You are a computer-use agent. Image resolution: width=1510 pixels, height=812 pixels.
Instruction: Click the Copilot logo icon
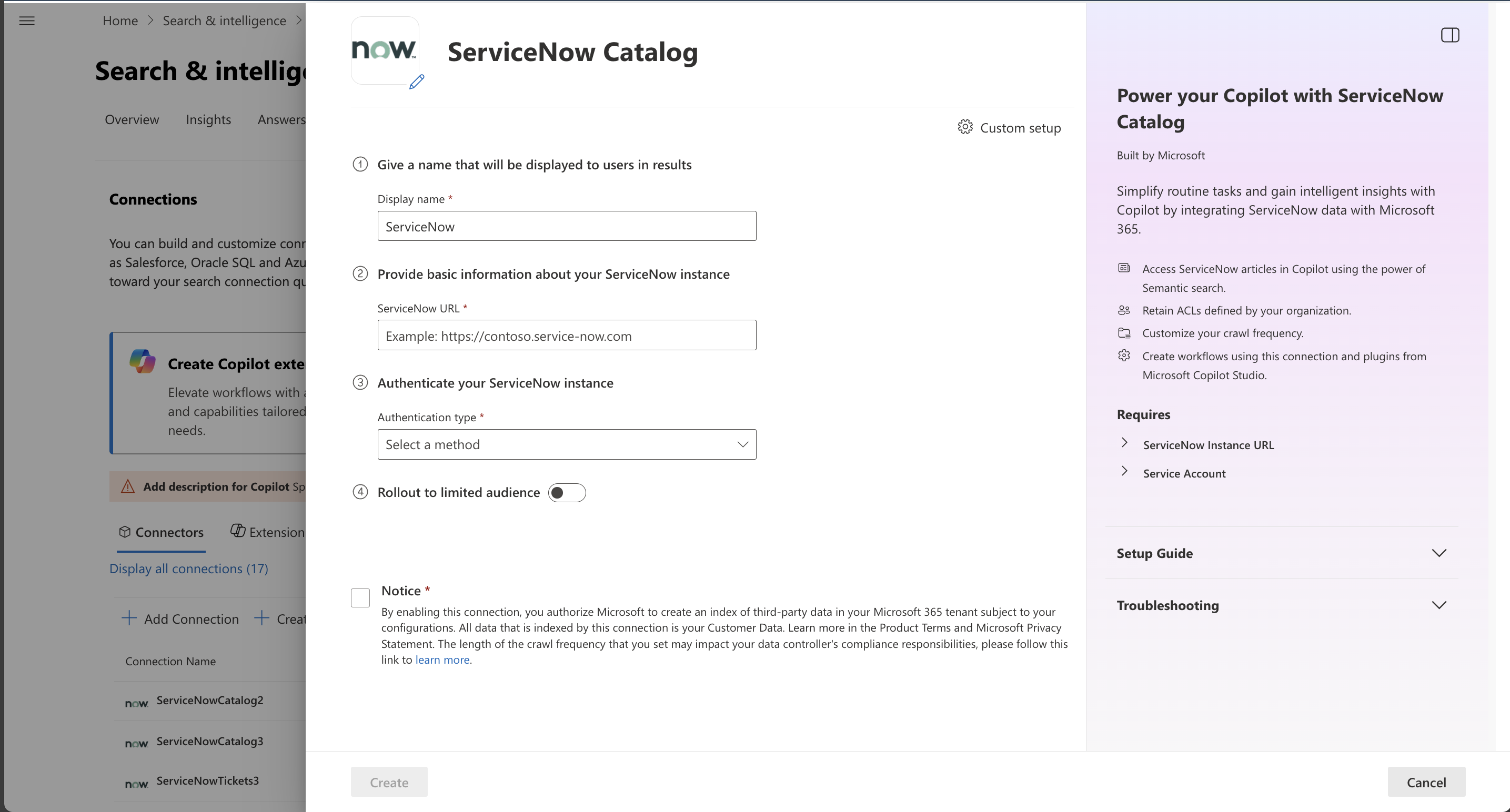tap(143, 361)
